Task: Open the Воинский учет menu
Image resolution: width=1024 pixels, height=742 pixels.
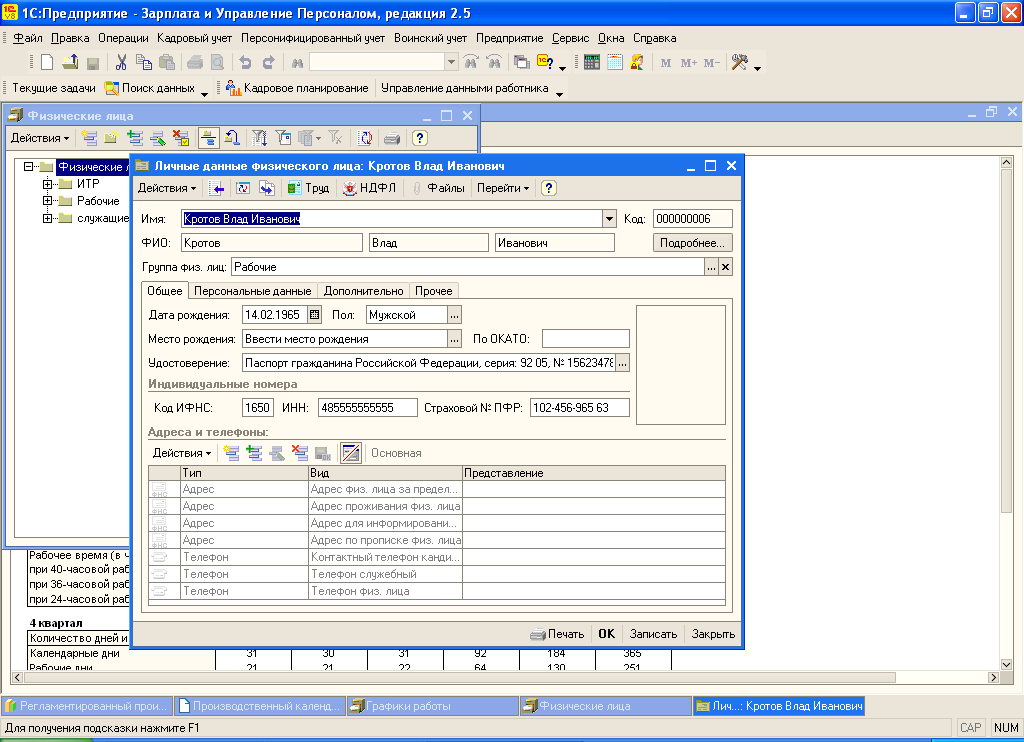Action: (x=430, y=38)
